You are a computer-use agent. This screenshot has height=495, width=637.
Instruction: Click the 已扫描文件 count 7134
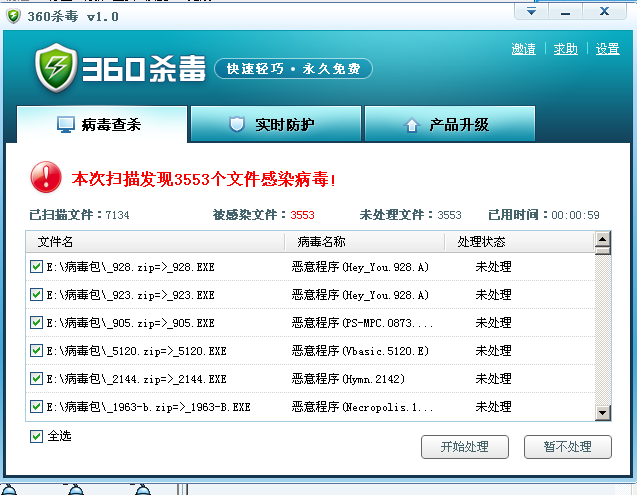click(117, 215)
